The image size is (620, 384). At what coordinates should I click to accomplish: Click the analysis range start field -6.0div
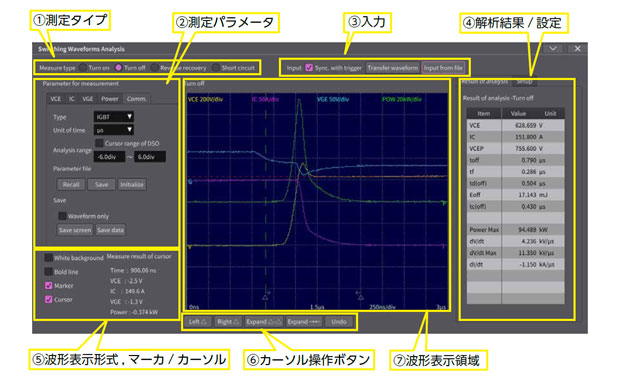109,157
